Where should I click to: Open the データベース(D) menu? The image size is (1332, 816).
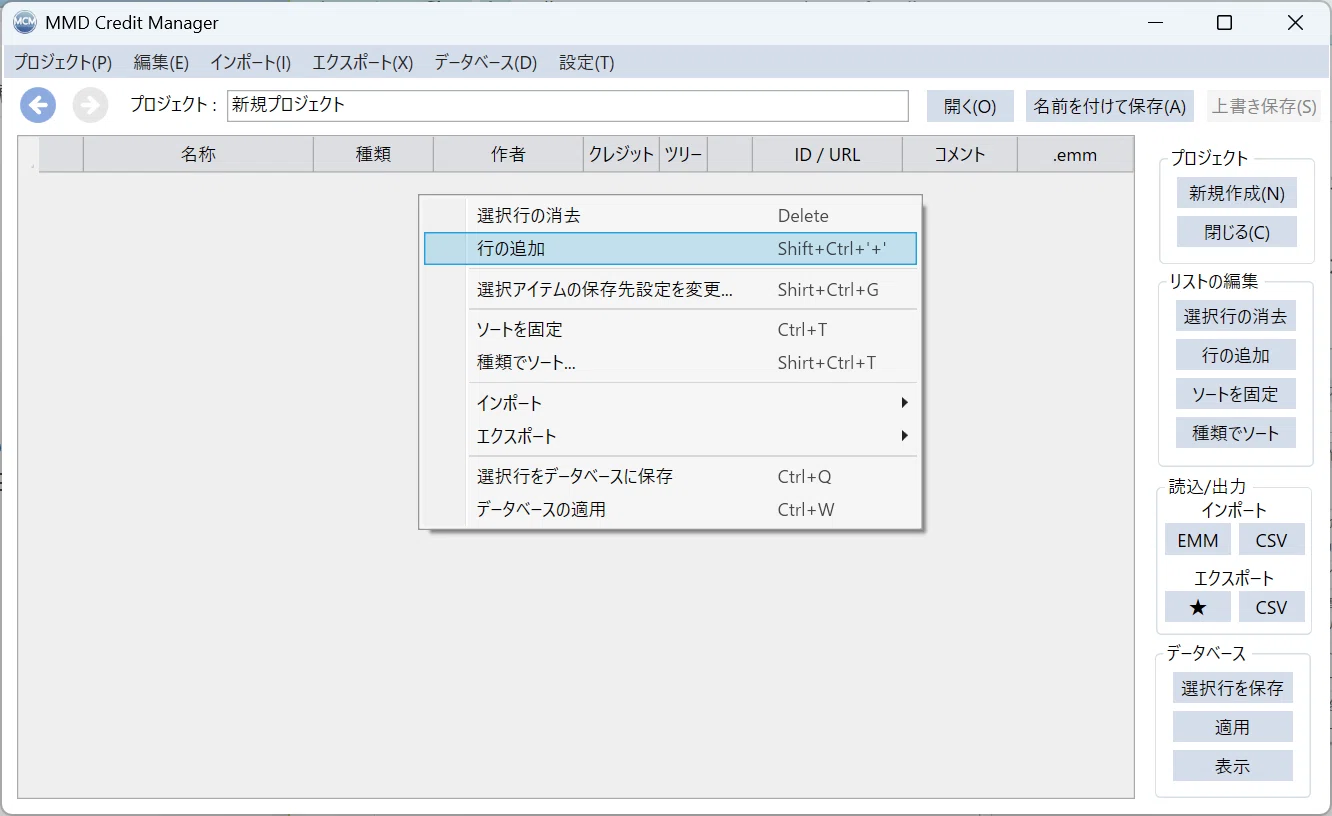(485, 63)
